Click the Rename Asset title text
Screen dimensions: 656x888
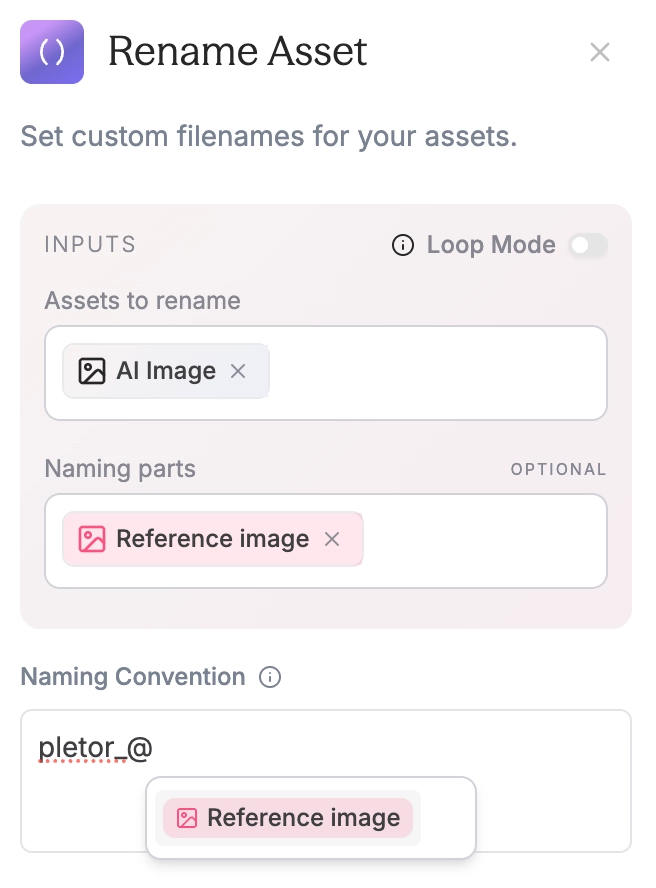tap(238, 52)
